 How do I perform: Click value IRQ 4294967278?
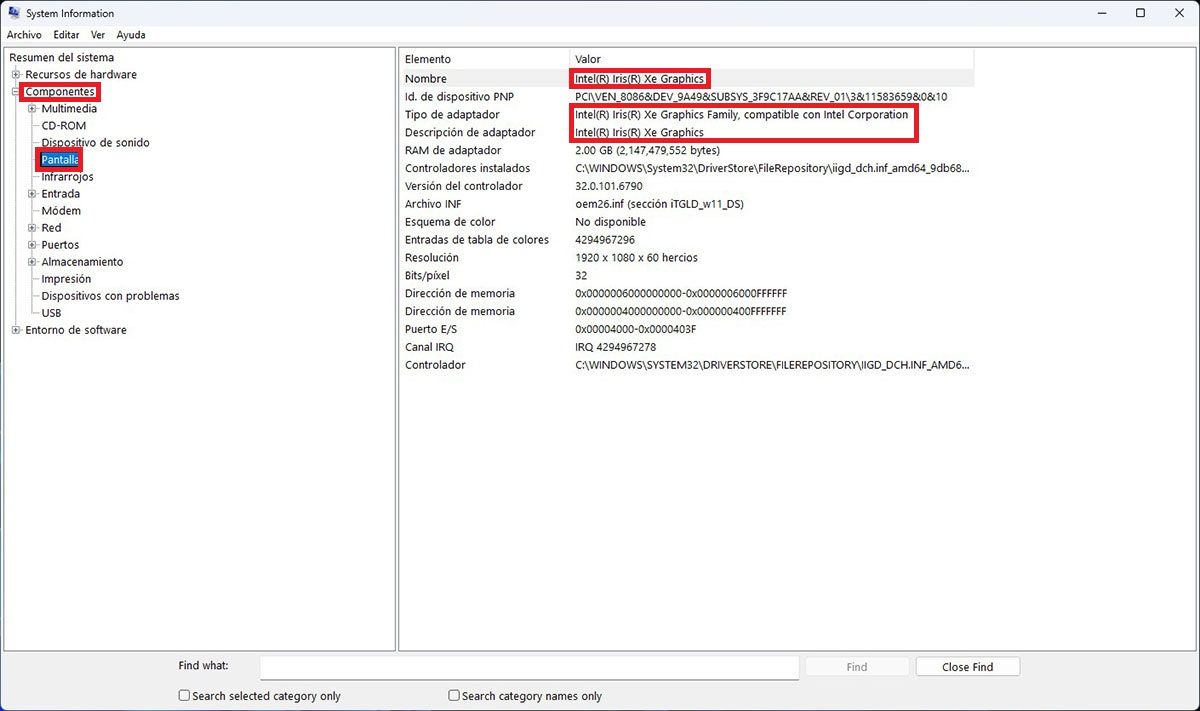pos(615,347)
